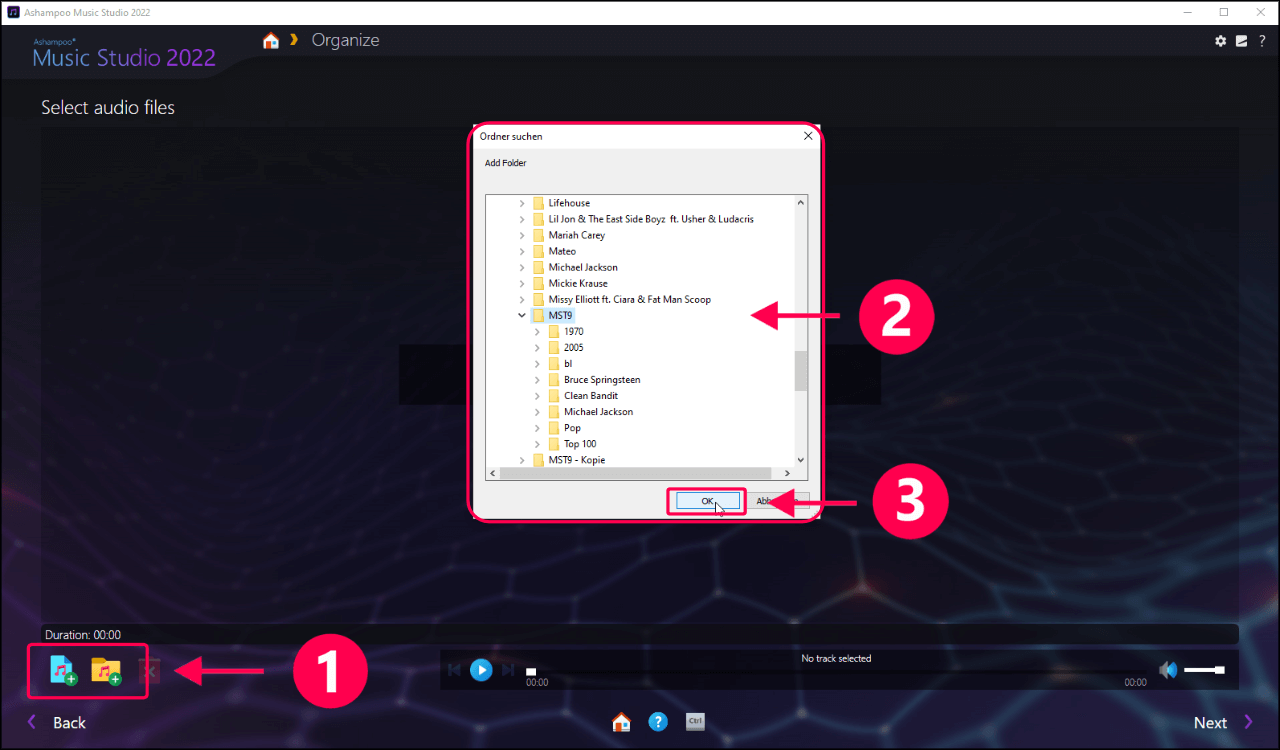Expand the 2005 subfolder
This screenshot has width=1280, height=750.
pyautogui.click(x=538, y=347)
